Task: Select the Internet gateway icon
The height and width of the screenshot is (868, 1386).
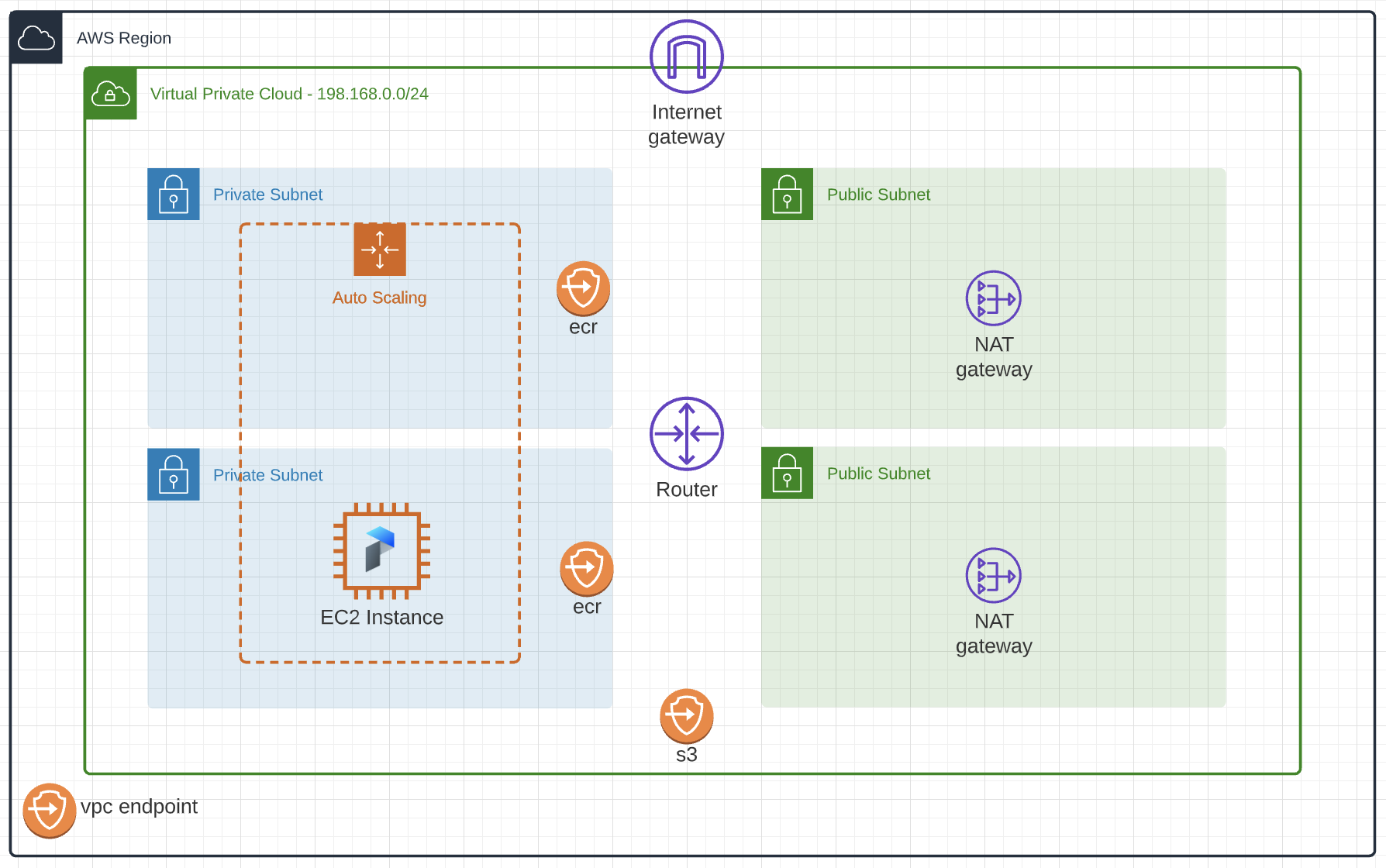Action: click(x=687, y=57)
